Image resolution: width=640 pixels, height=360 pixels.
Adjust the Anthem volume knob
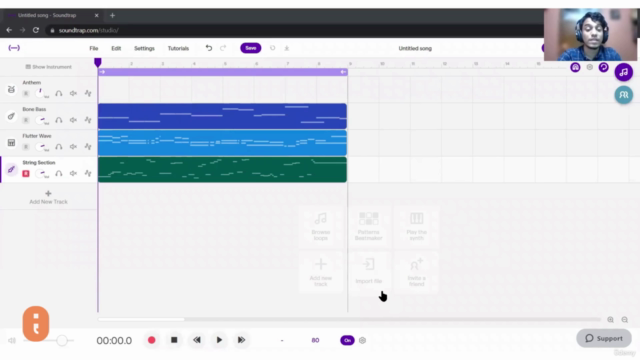click(40, 93)
